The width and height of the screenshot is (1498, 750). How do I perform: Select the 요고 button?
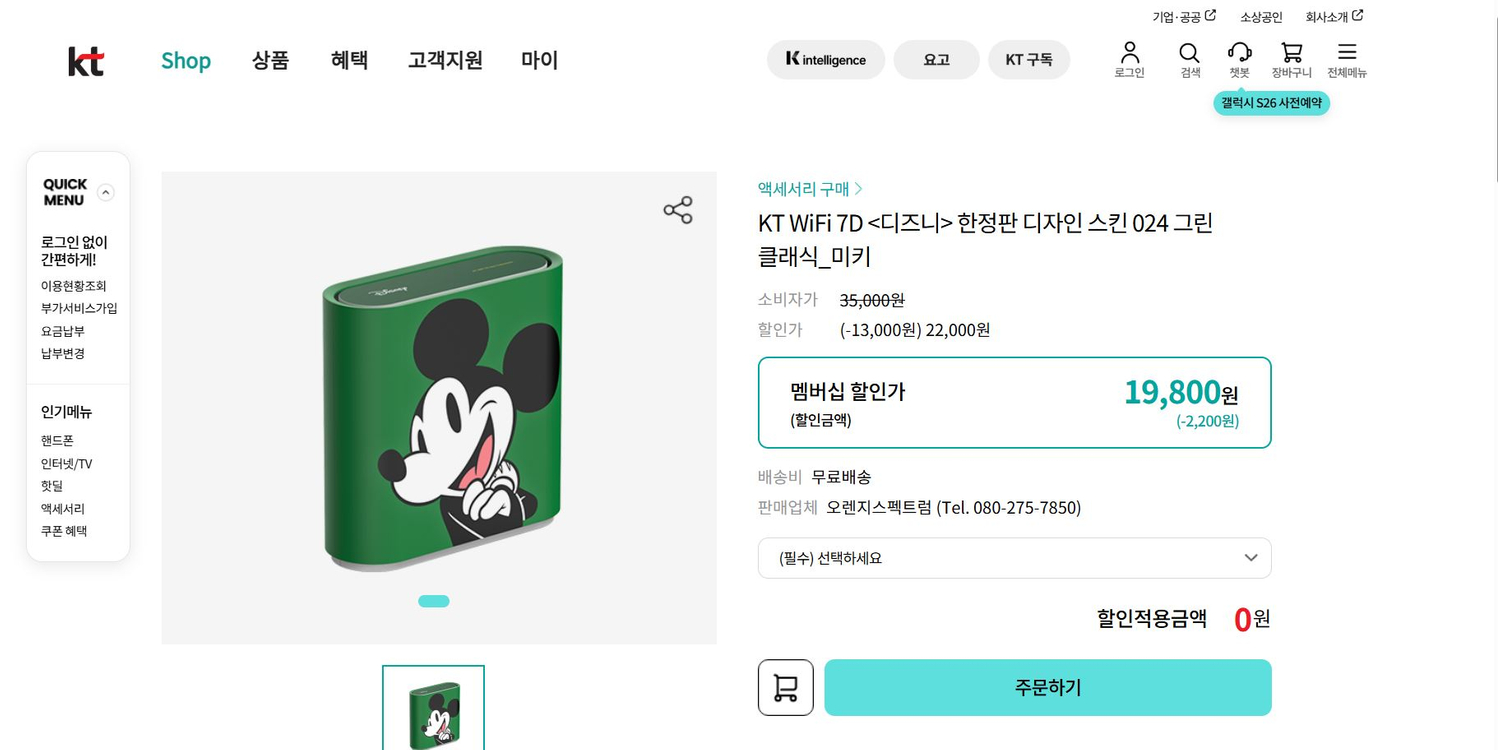pos(936,59)
